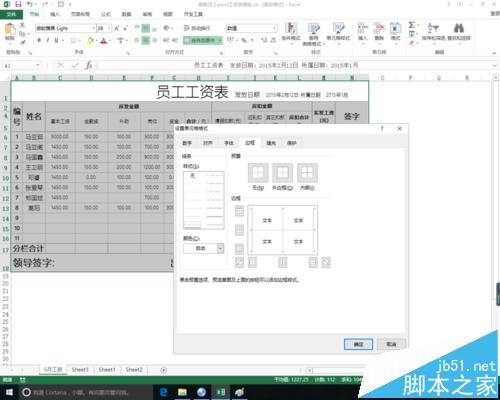This screenshot has height=400, width=500.
Task: Switch to the Fill tab in dialog
Action: pyautogui.click(x=271, y=143)
